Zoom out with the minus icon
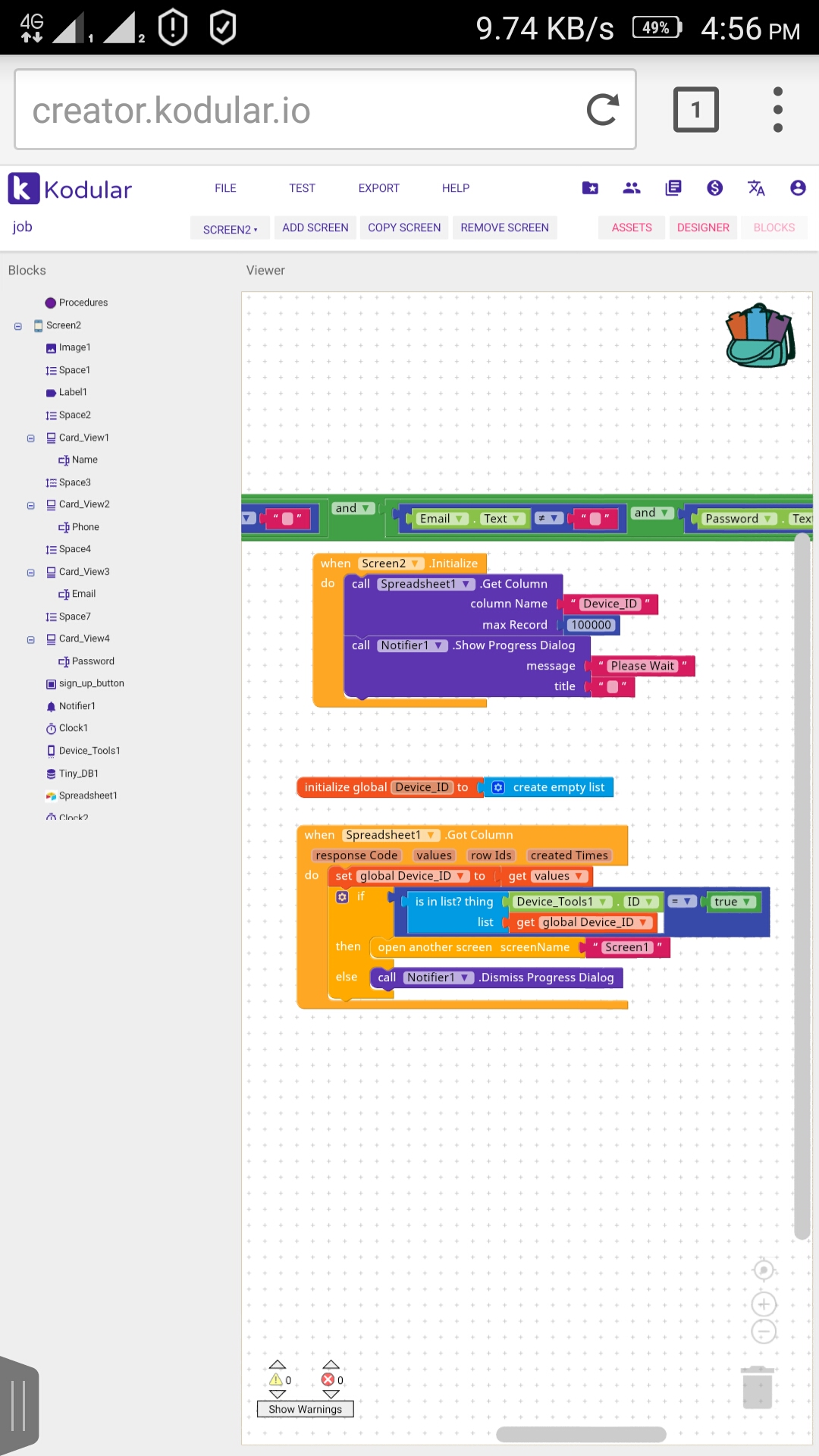 point(764,1332)
